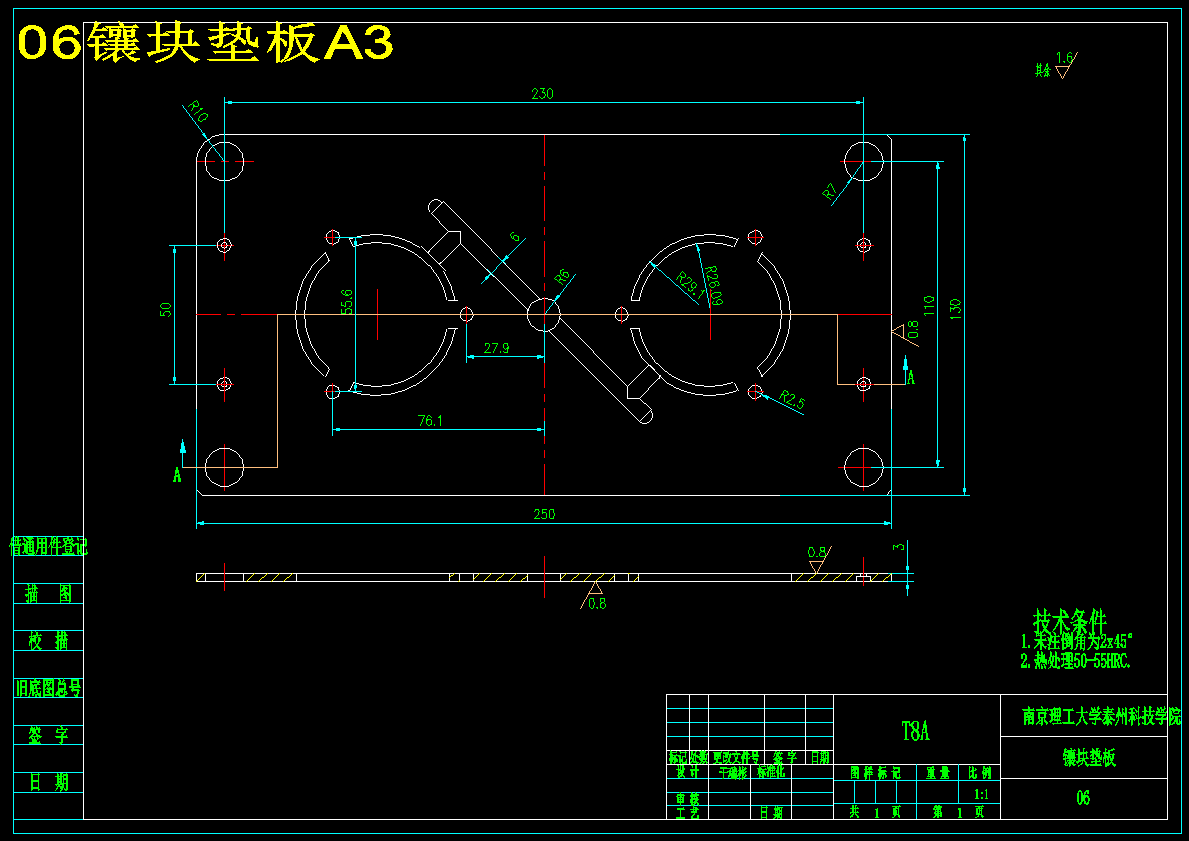Select the 230 dimension text
This screenshot has width=1189, height=841.
[x=542, y=93]
